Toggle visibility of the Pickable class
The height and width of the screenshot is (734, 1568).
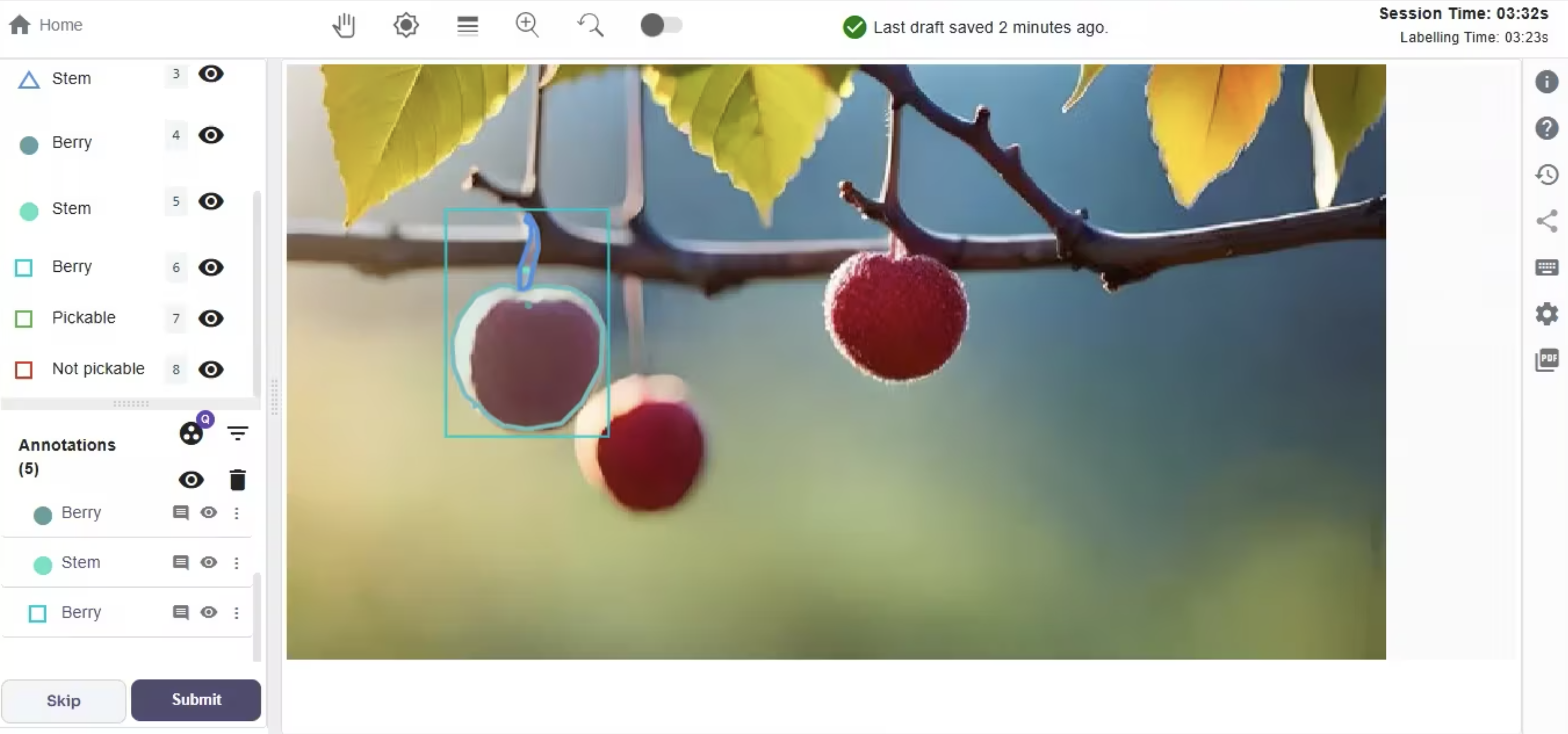point(211,318)
